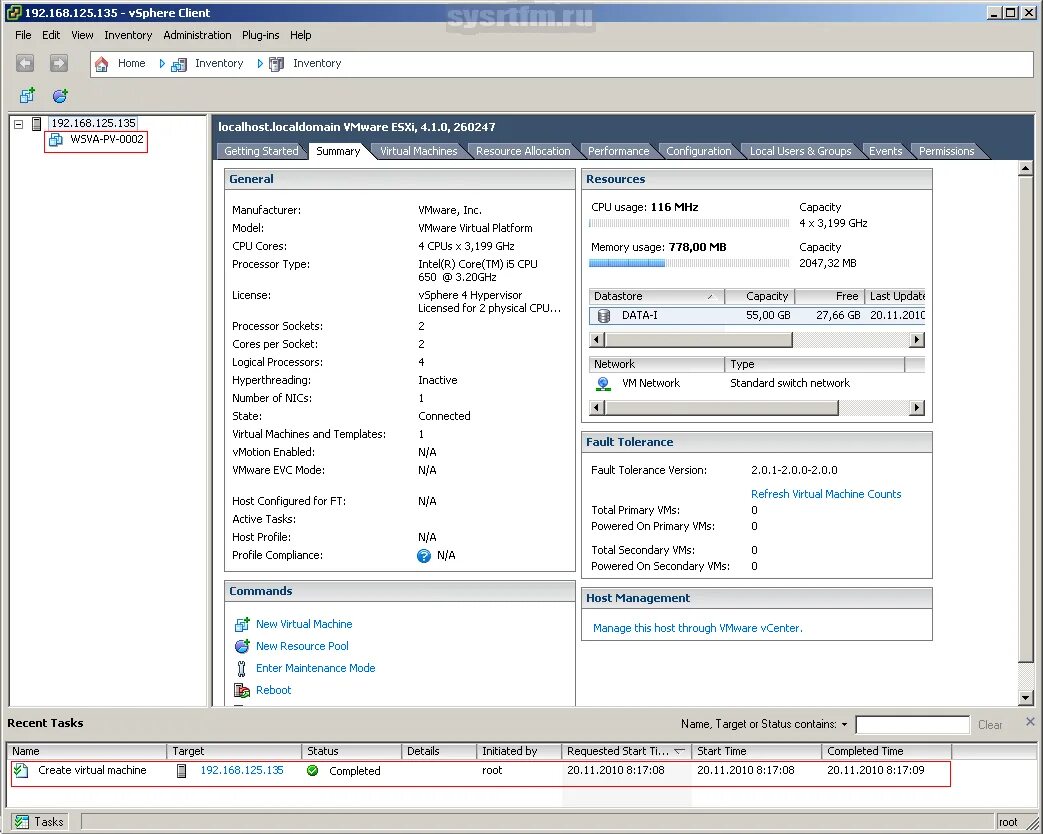The height and width of the screenshot is (834, 1043).
Task: Click the WSVA-PV-0002 virtual machine icon
Action: tap(57, 140)
